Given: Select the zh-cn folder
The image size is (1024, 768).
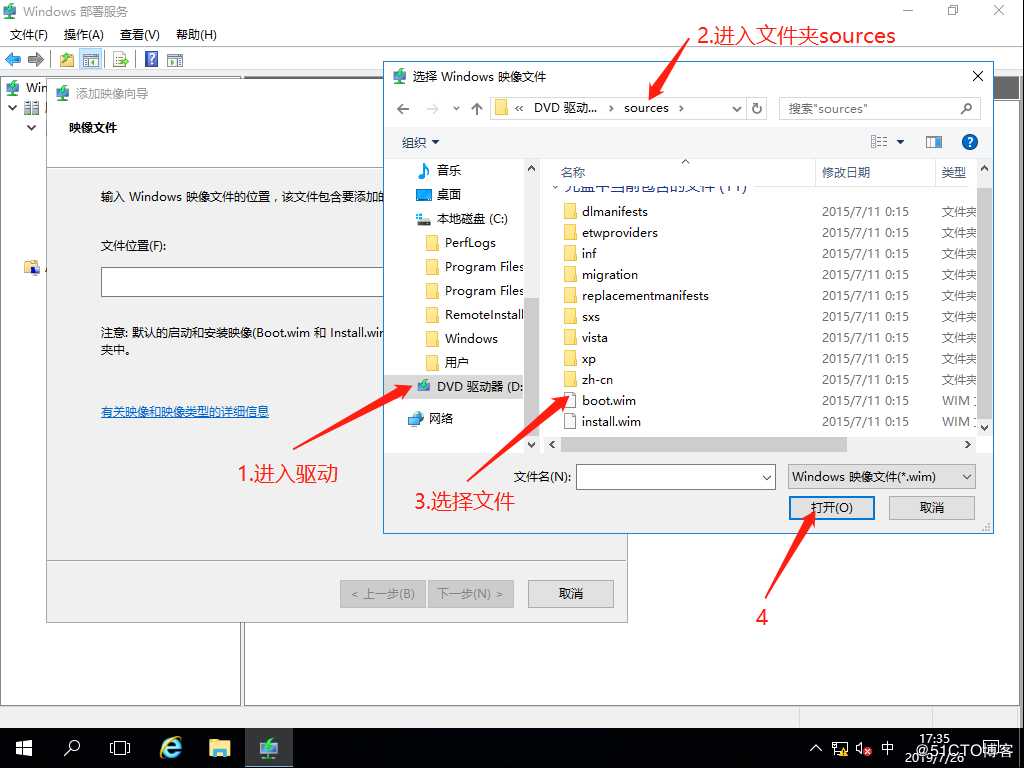Looking at the screenshot, I should 597,379.
